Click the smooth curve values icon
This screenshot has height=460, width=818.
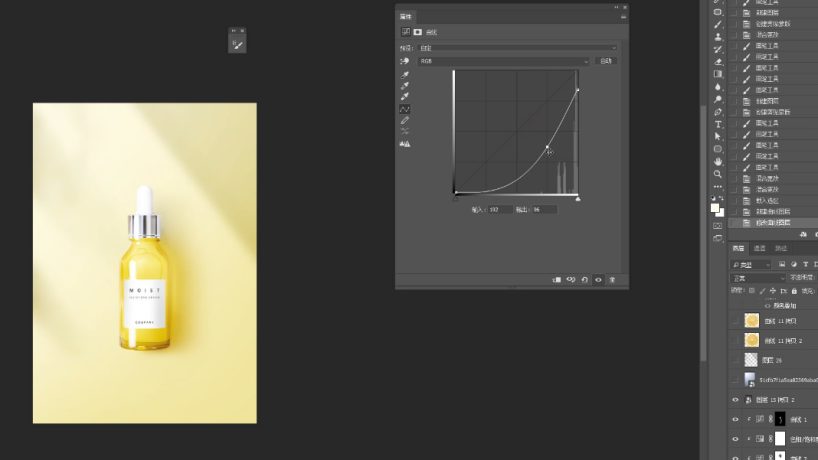(405, 131)
